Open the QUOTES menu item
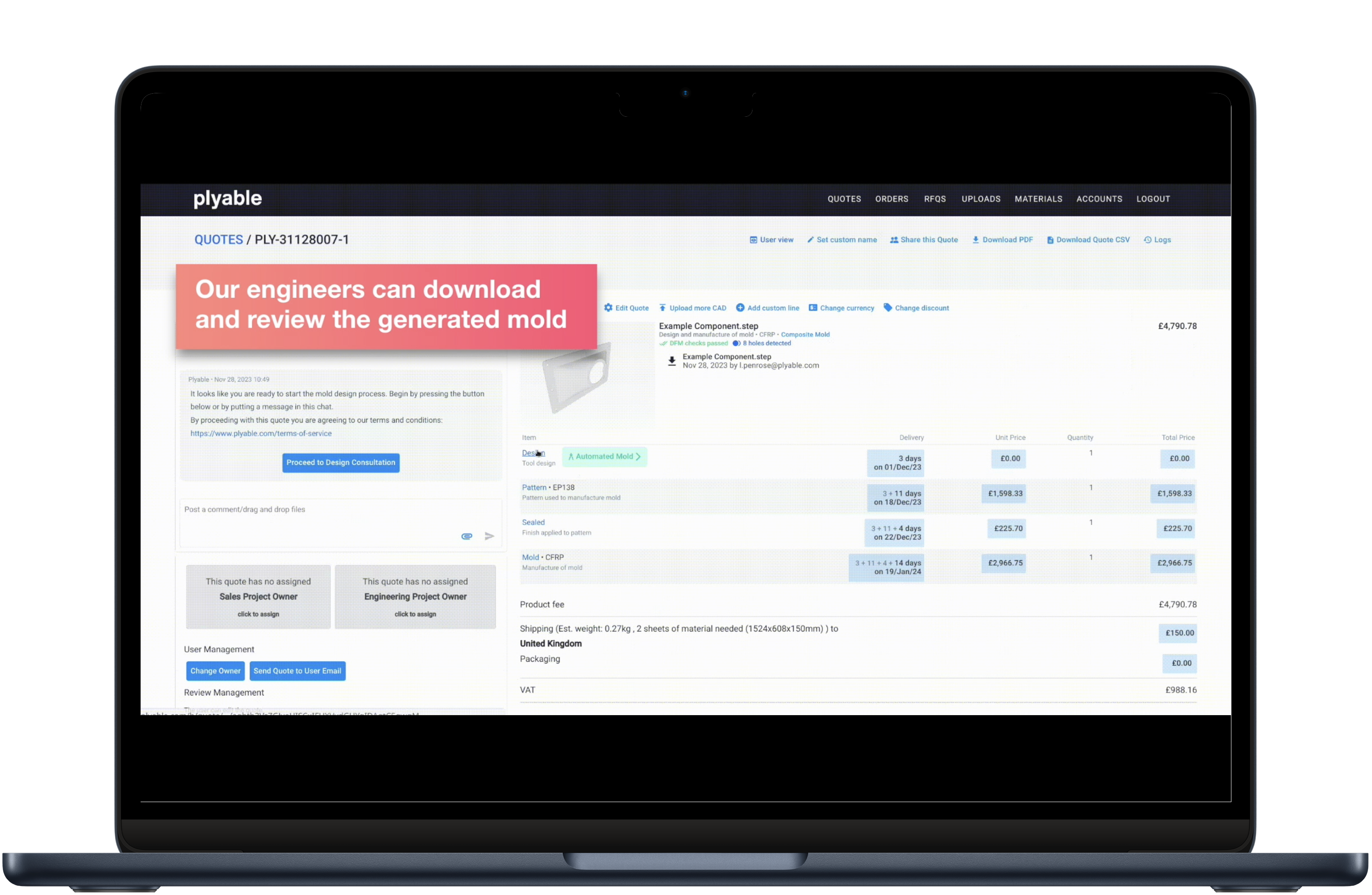 [x=843, y=199]
